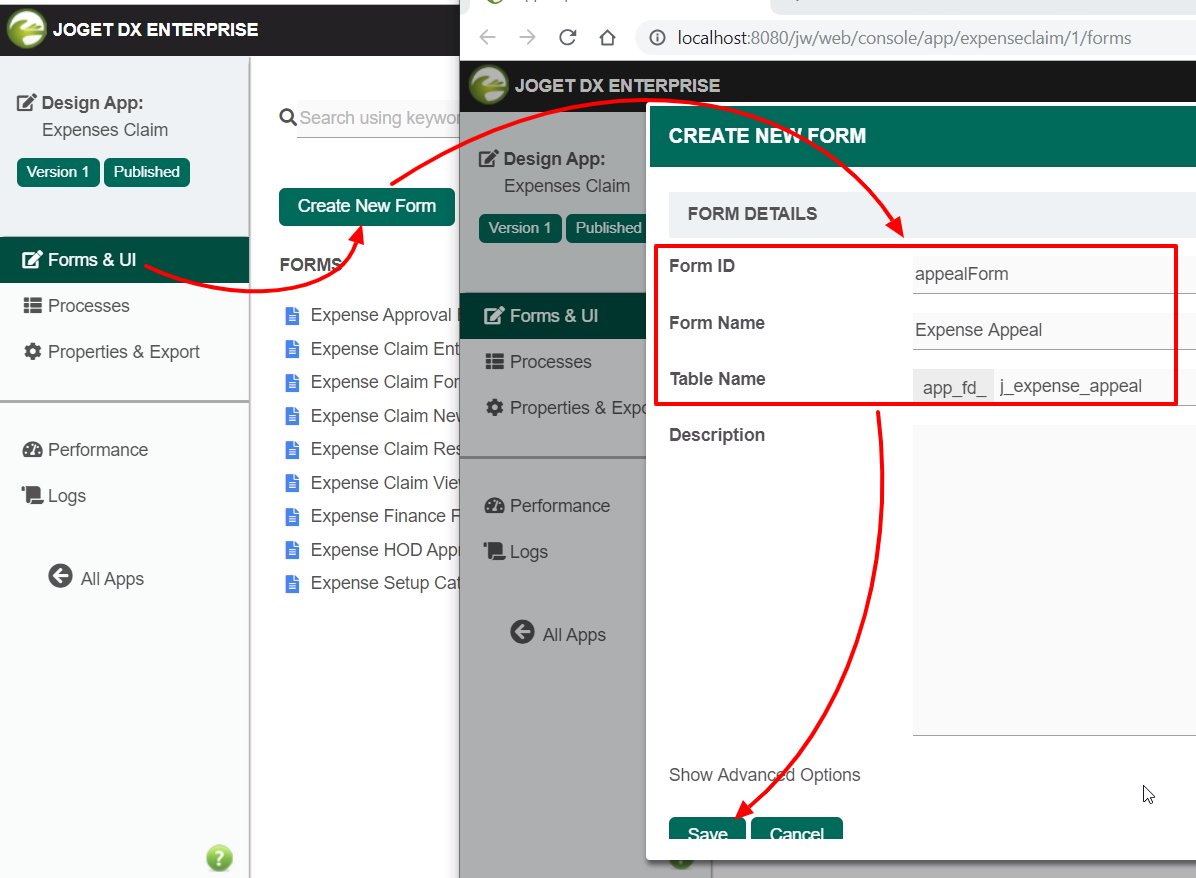Click the site info icon in address bar
Image resolution: width=1196 pixels, height=878 pixels.
[x=657, y=38]
